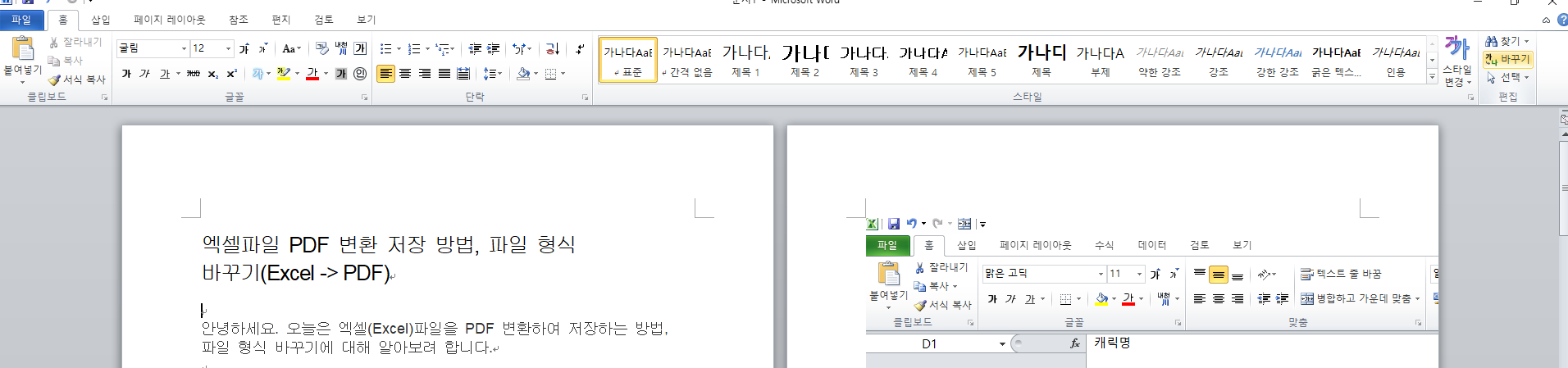
Task: Click the Undo arrow in Excel image
Action: [x=911, y=223]
